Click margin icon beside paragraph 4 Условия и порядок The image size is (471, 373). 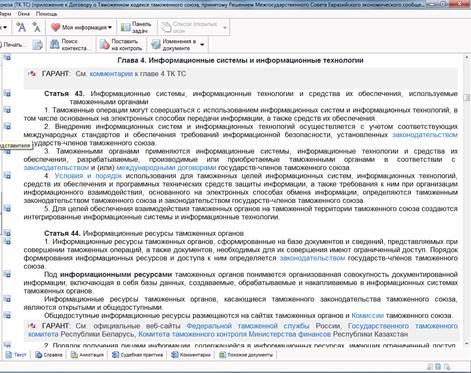click(x=7, y=176)
